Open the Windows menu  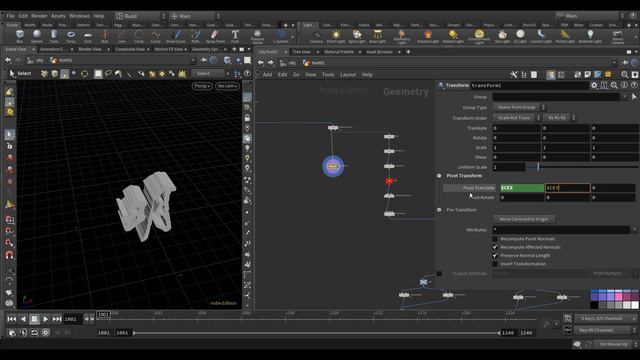79,16
